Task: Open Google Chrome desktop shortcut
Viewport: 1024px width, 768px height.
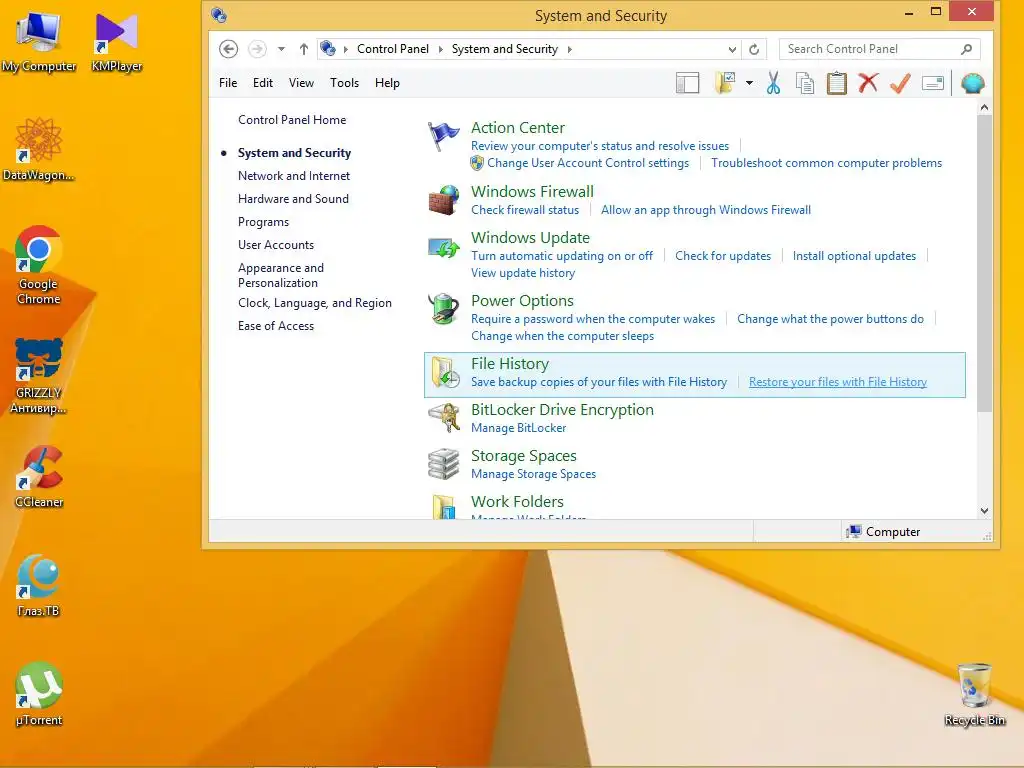Action: (39, 265)
